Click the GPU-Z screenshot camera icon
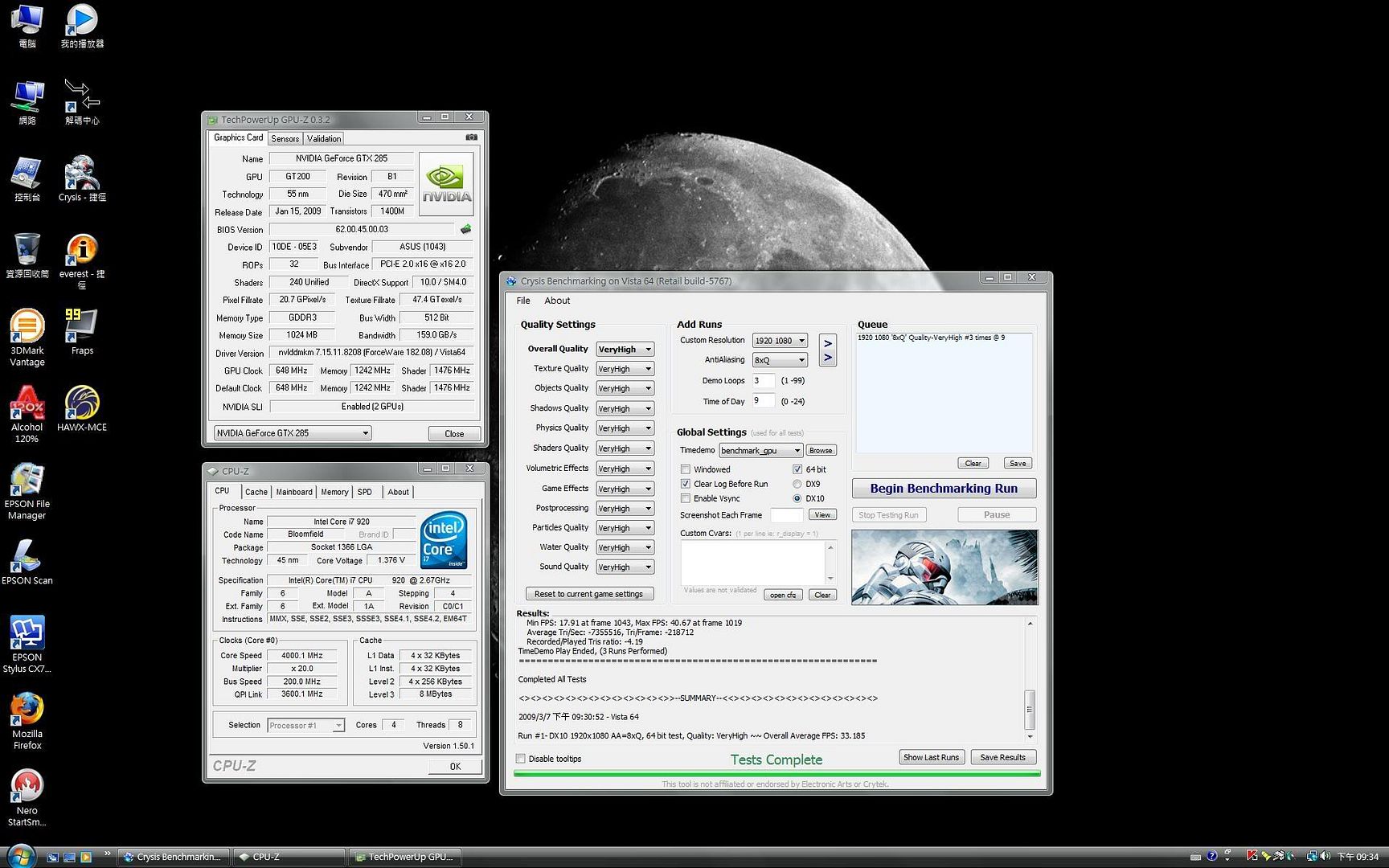Viewport: 1389px width, 868px height. tap(472, 137)
